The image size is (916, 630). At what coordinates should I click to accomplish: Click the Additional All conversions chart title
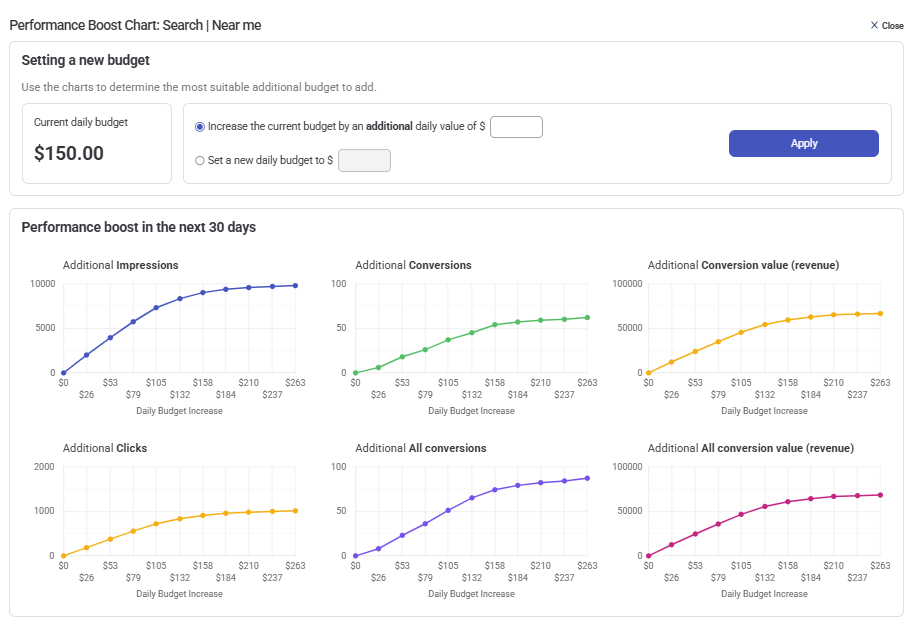coord(420,448)
